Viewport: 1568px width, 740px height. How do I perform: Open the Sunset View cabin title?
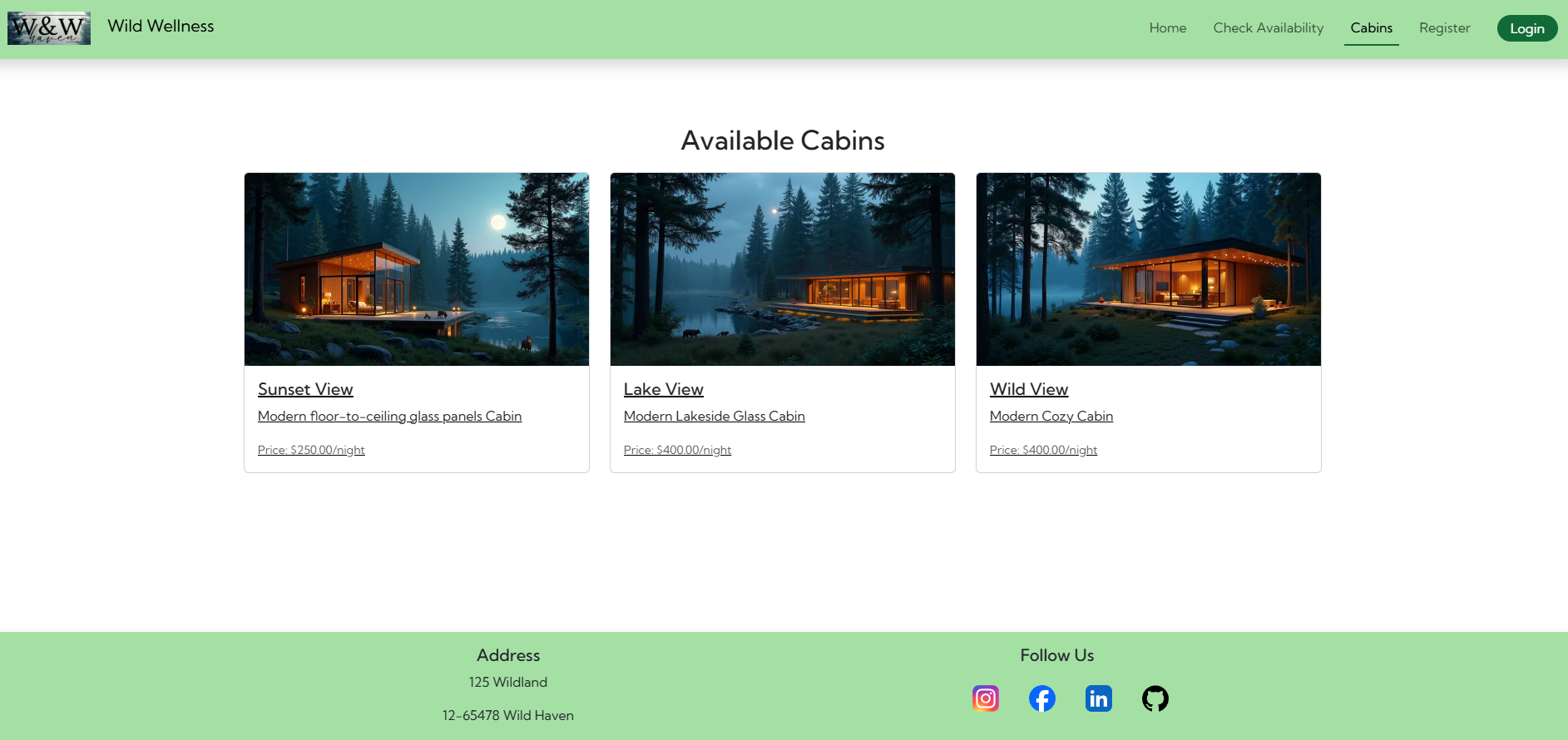point(305,389)
